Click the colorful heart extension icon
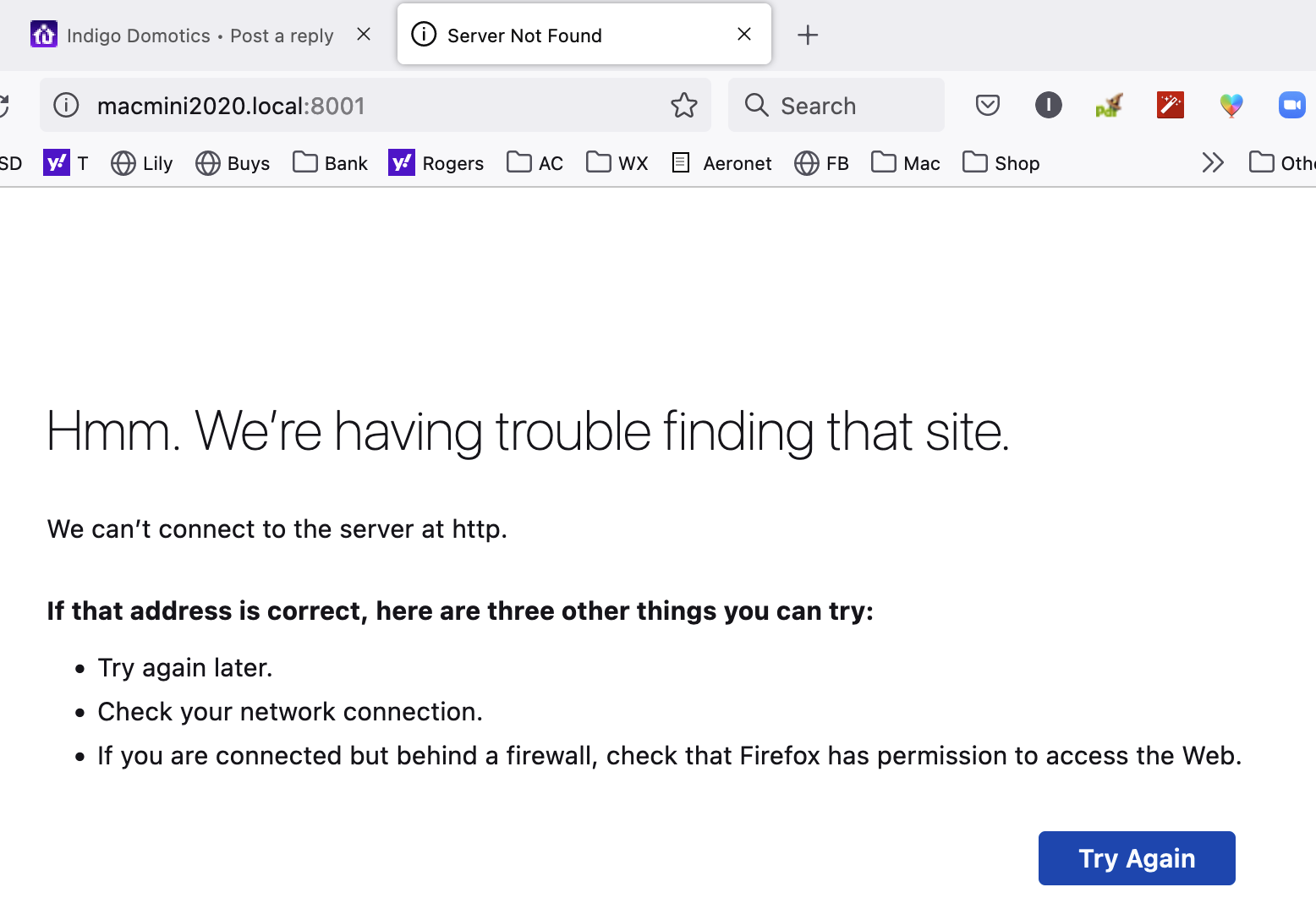The height and width of the screenshot is (898, 1316). [1231, 105]
